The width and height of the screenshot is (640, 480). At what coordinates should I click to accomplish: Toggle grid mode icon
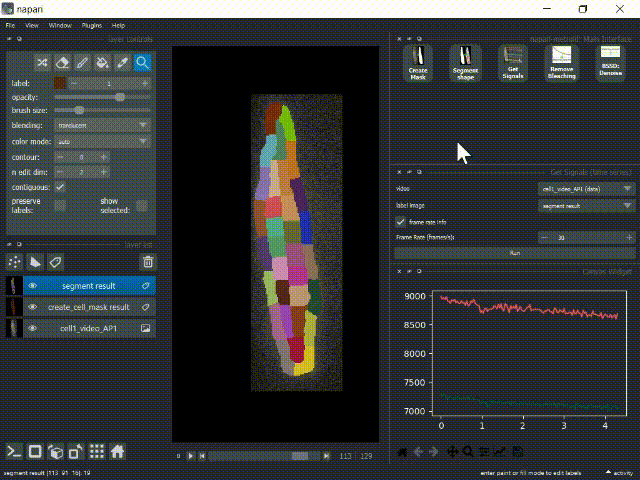(x=97, y=451)
